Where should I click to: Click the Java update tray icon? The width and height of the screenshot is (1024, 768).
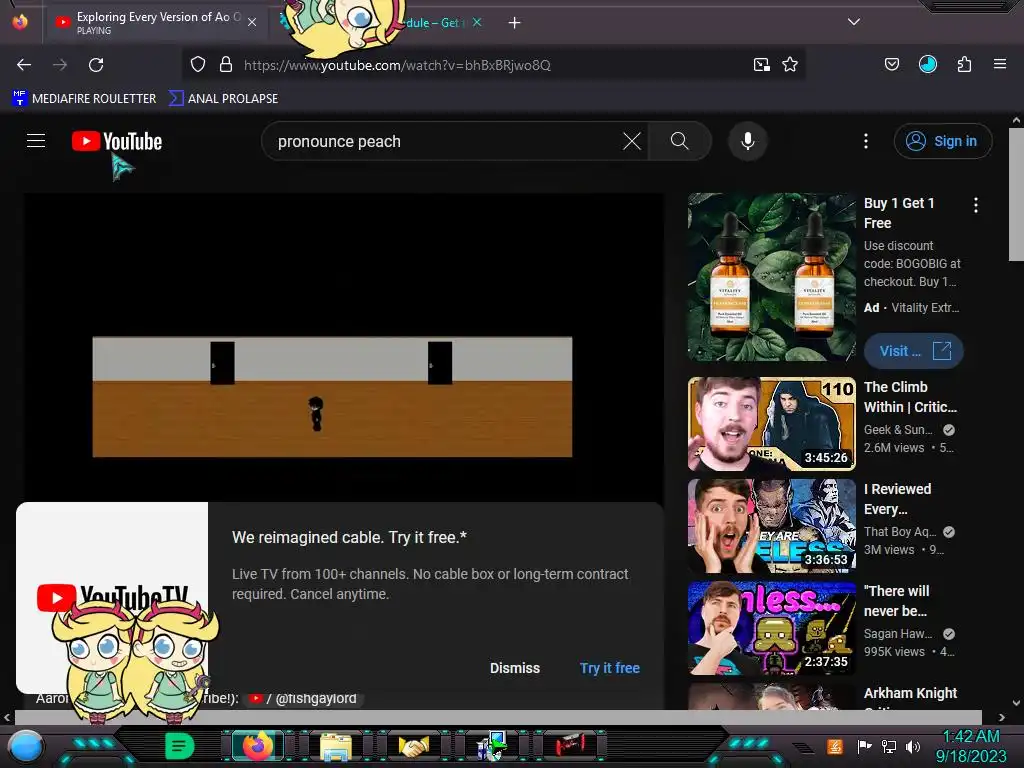coord(835,746)
